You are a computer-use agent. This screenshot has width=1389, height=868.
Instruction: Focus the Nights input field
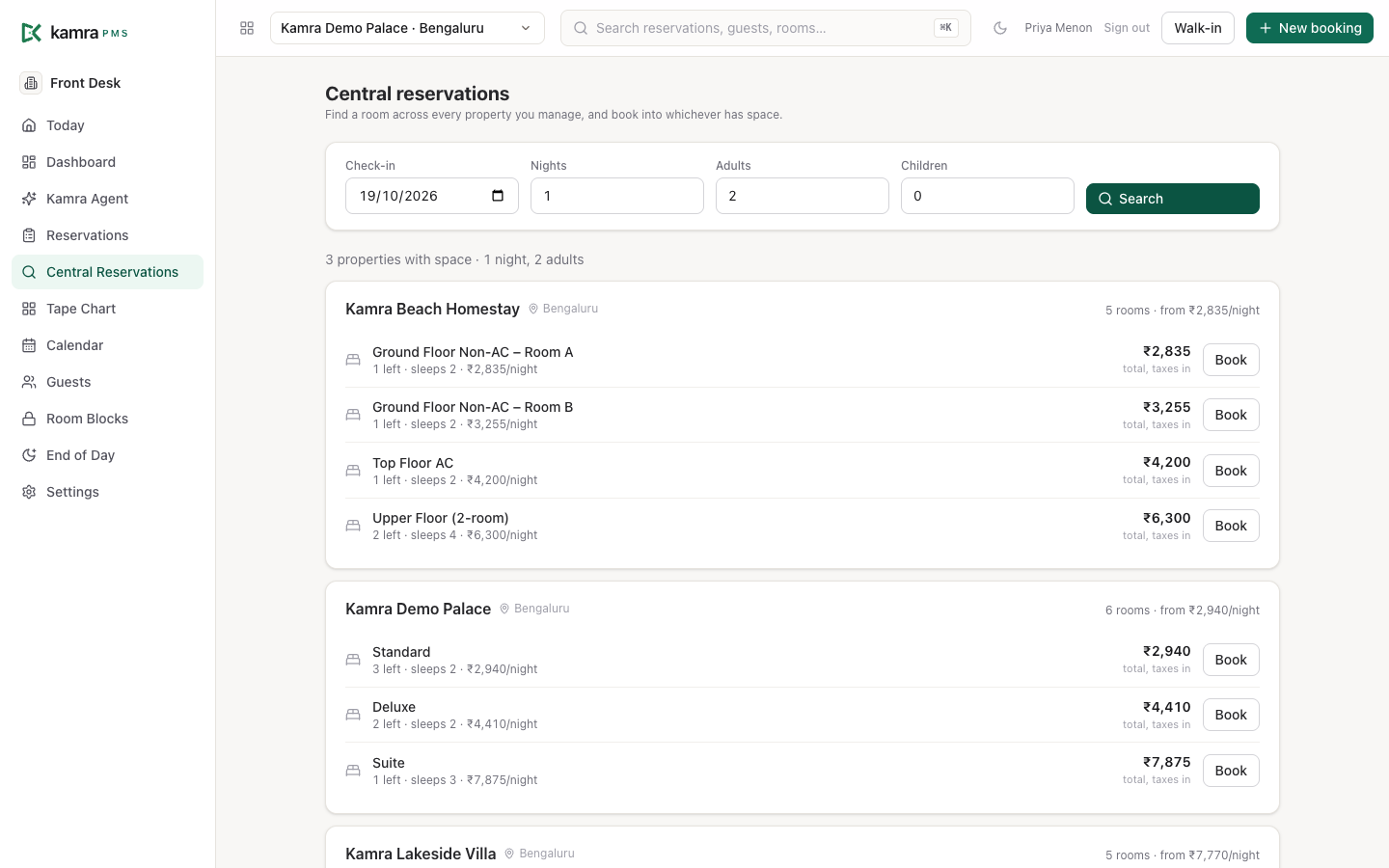click(617, 196)
